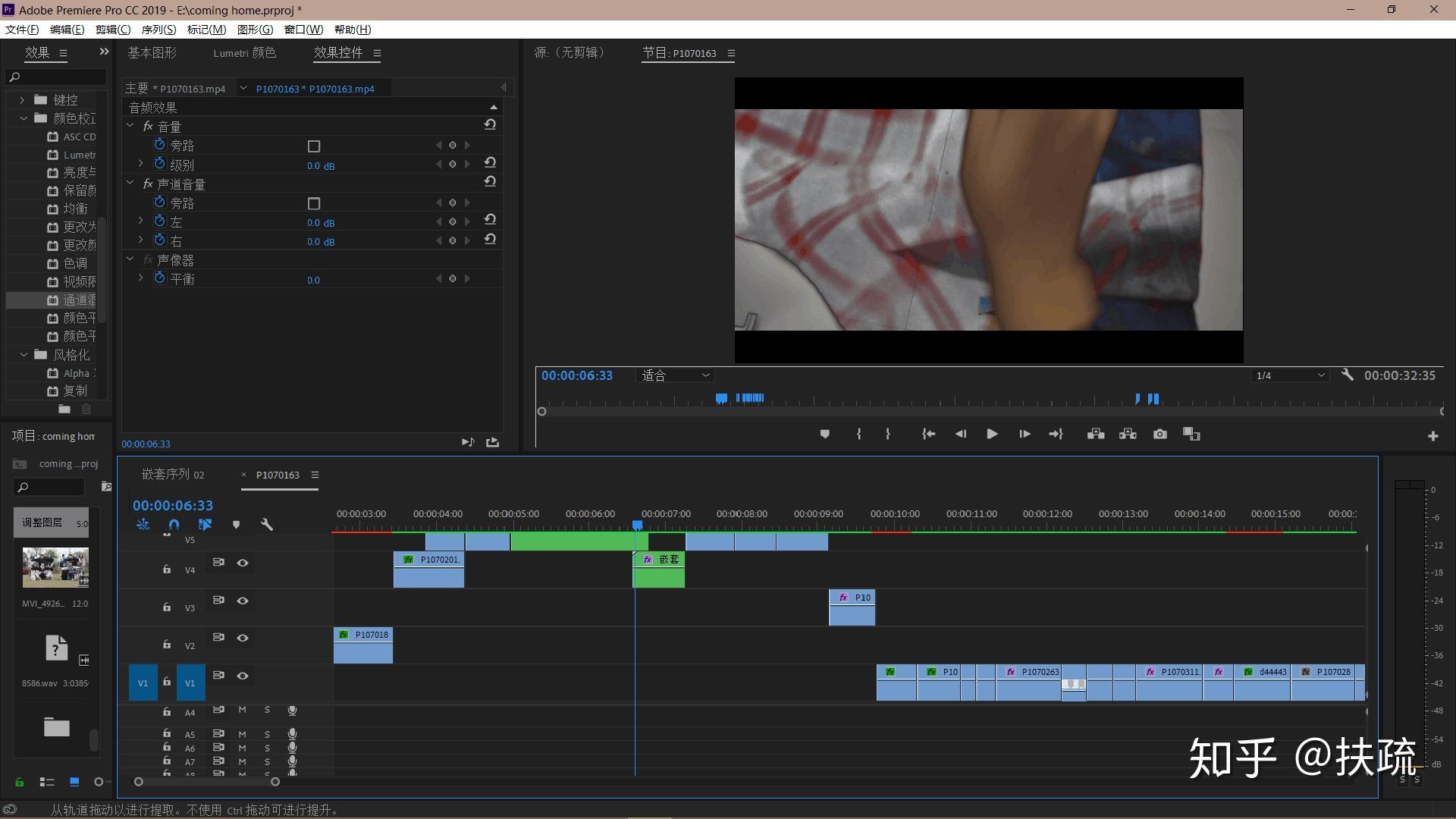Go to Out point in program monitor
This screenshot has width=1456, height=819.
click(x=1056, y=434)
